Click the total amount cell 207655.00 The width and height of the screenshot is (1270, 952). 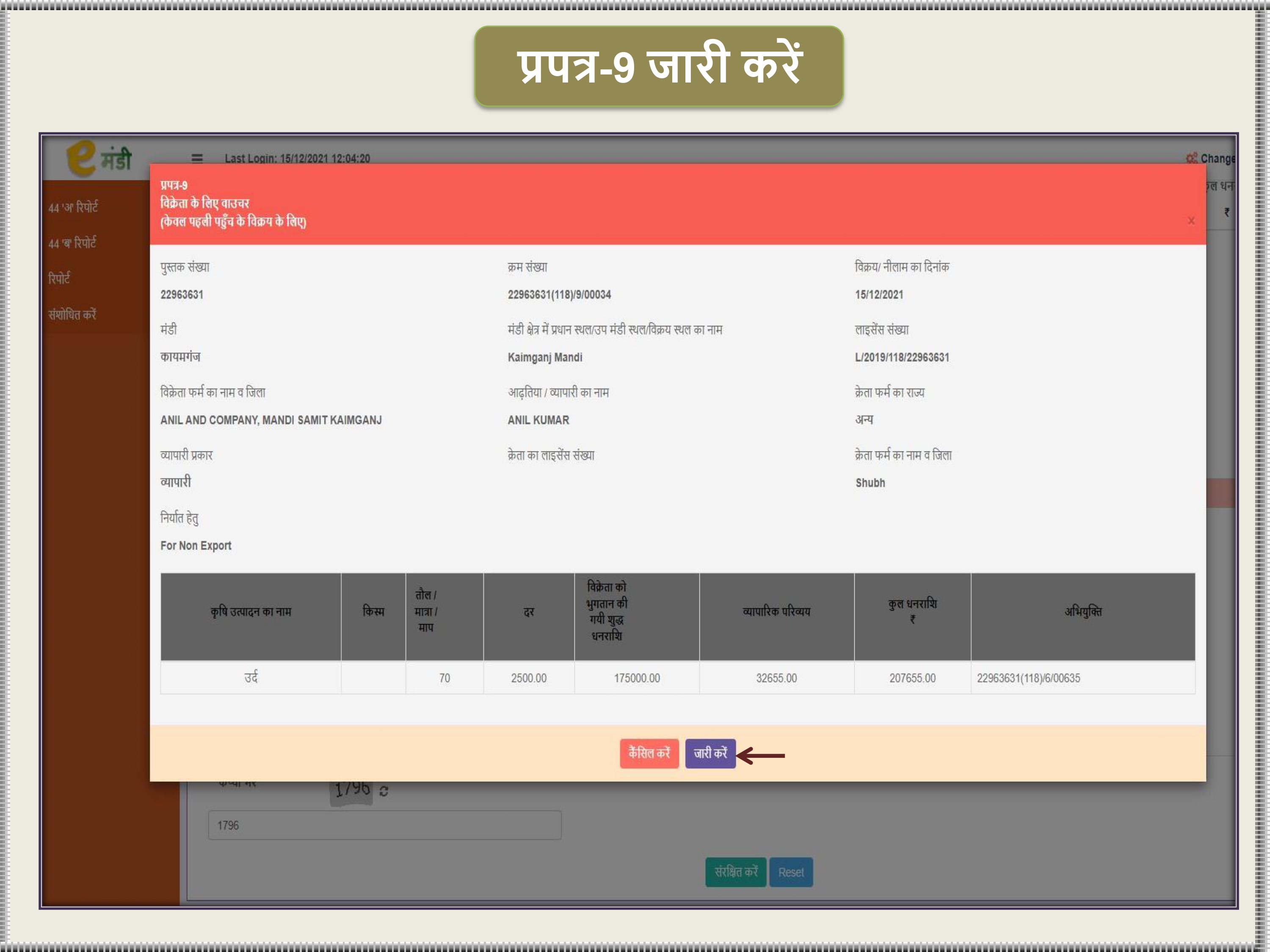(x=912, y=678)
